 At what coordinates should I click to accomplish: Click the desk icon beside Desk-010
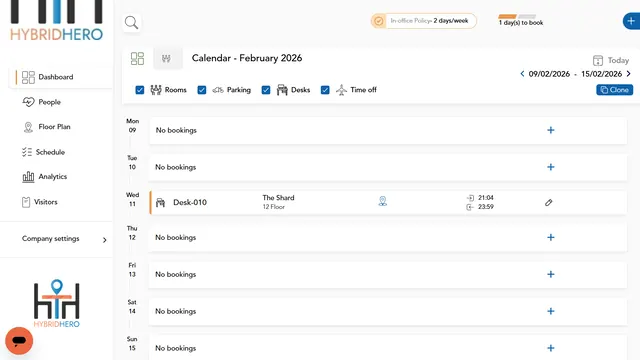(x=160, y=202)
